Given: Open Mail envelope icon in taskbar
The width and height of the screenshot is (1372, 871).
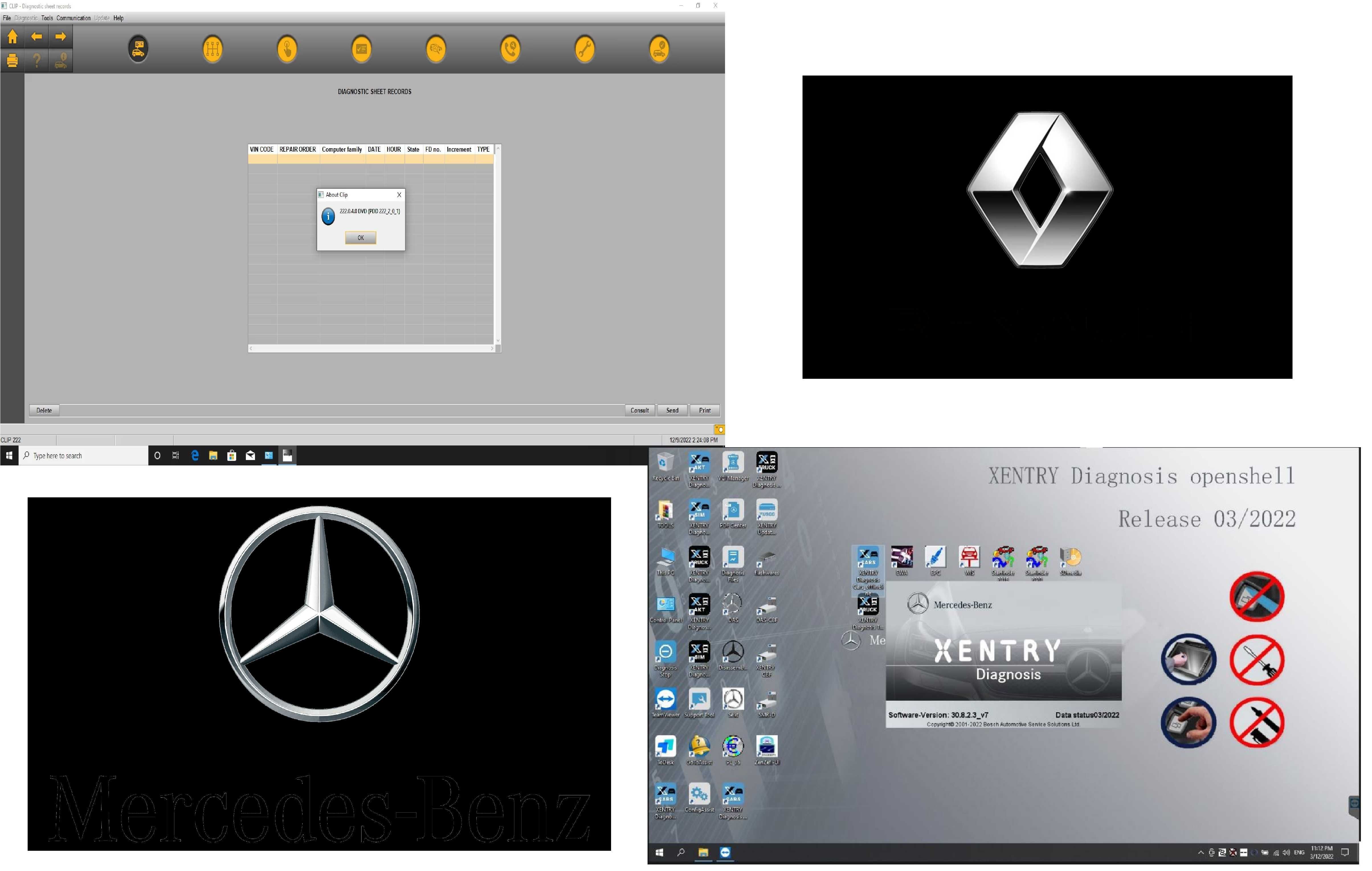Looking at the screenshot, I should [250, 456].
